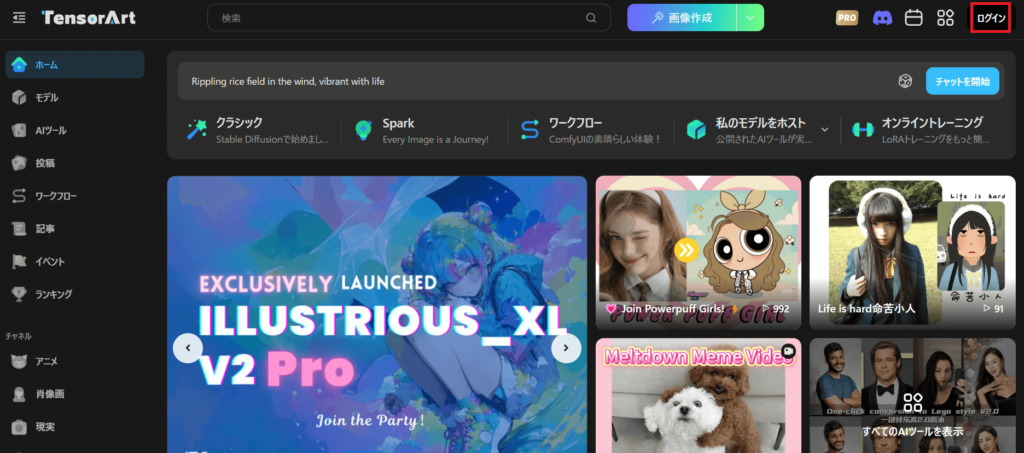Expand the 私のモデルをホスト chevron

click(x=825, y=129)
